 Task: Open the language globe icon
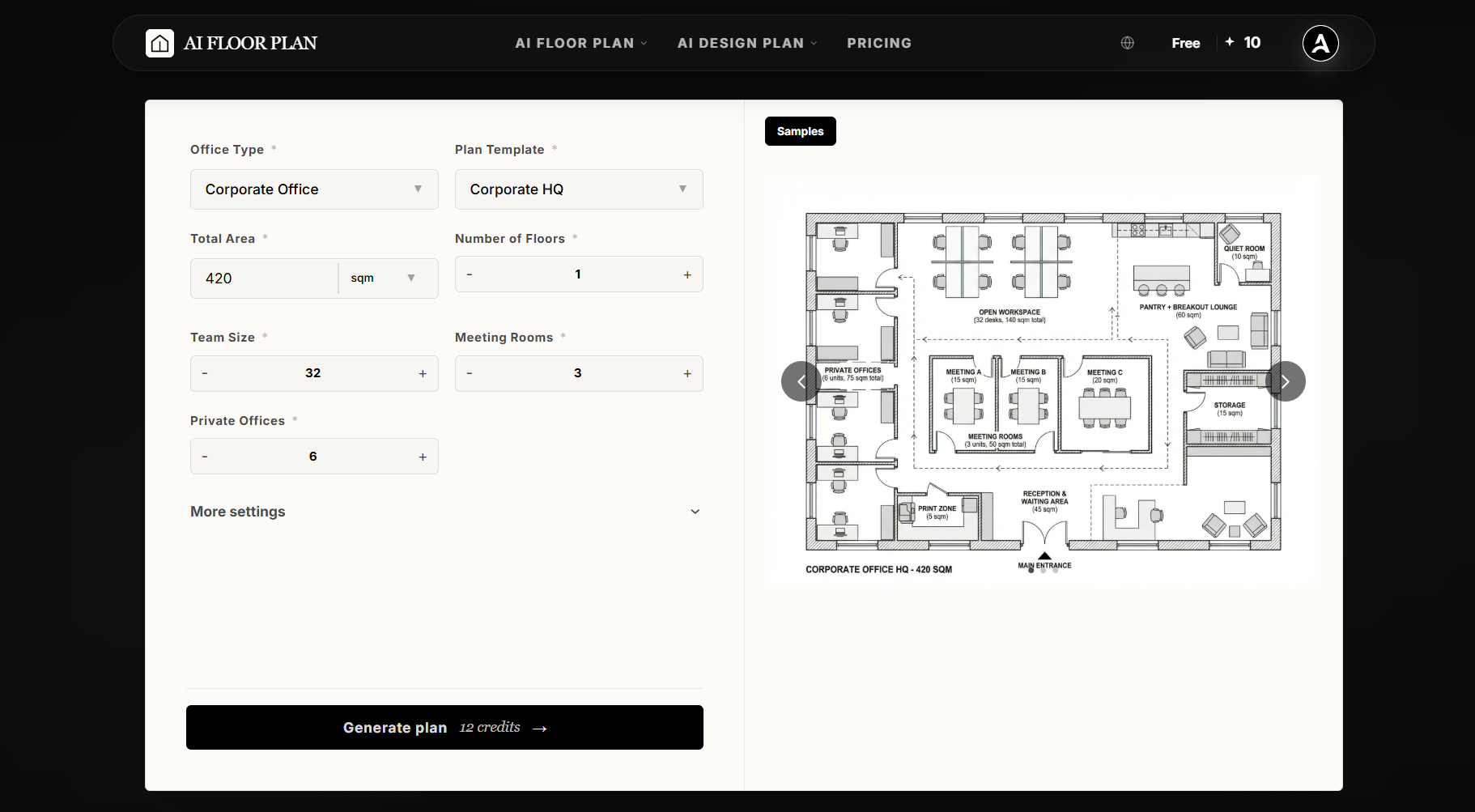[1127, 43]
